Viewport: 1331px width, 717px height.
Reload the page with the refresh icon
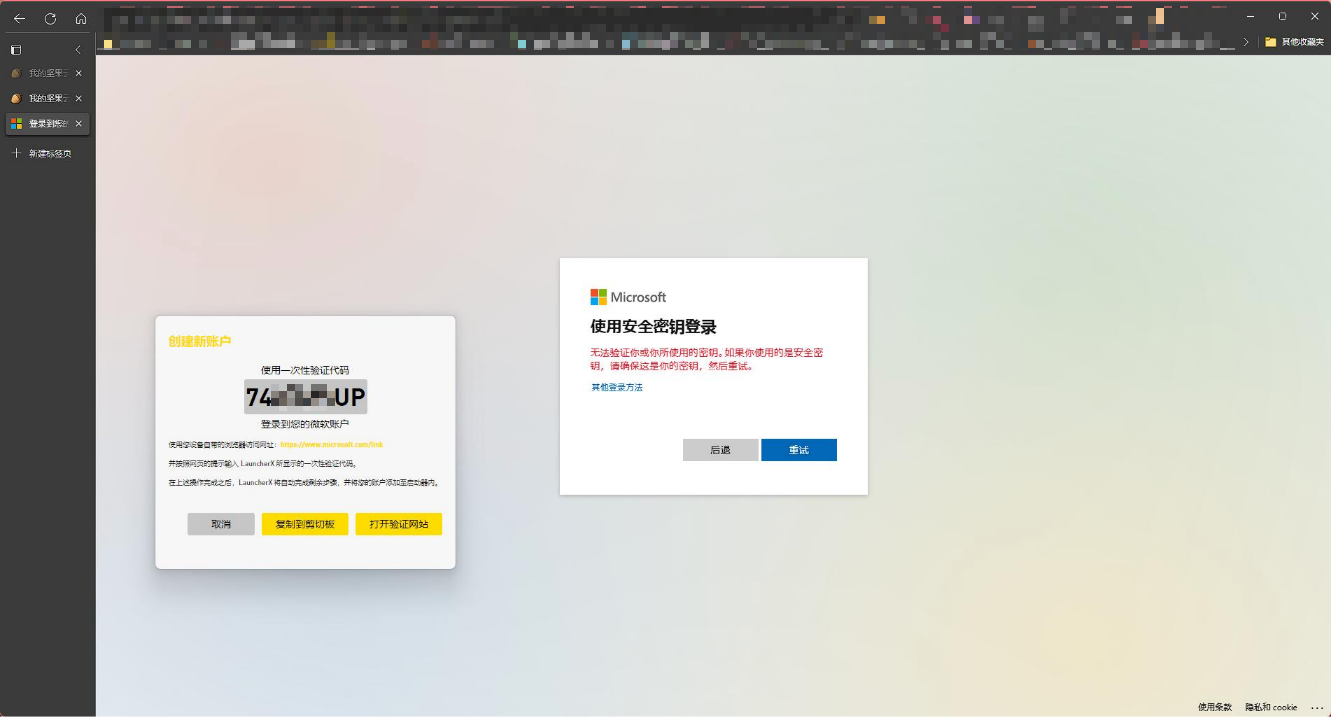[x=50, y=19]
